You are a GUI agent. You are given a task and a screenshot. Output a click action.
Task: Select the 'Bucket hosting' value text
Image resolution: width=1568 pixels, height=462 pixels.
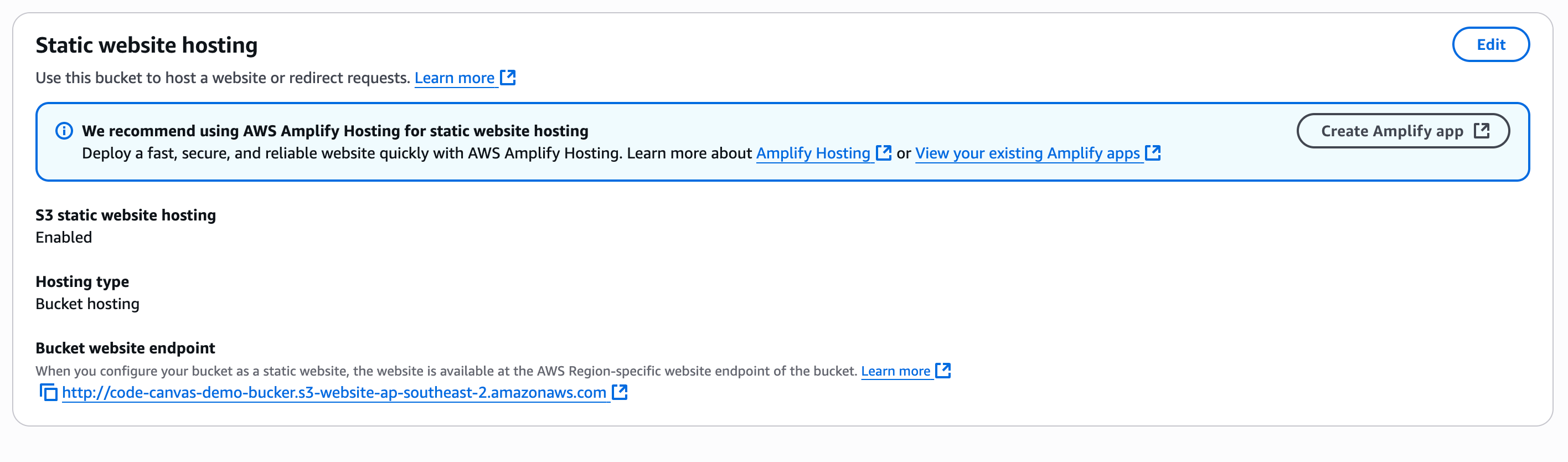pos(87,304)
